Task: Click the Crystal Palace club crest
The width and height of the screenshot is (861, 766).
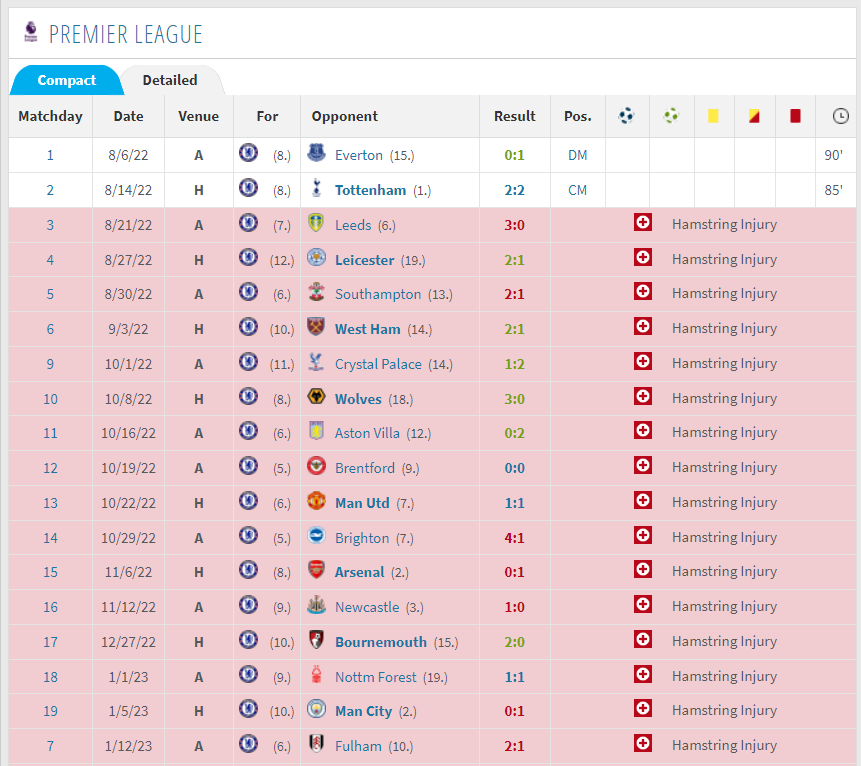Action: [316, 361]
